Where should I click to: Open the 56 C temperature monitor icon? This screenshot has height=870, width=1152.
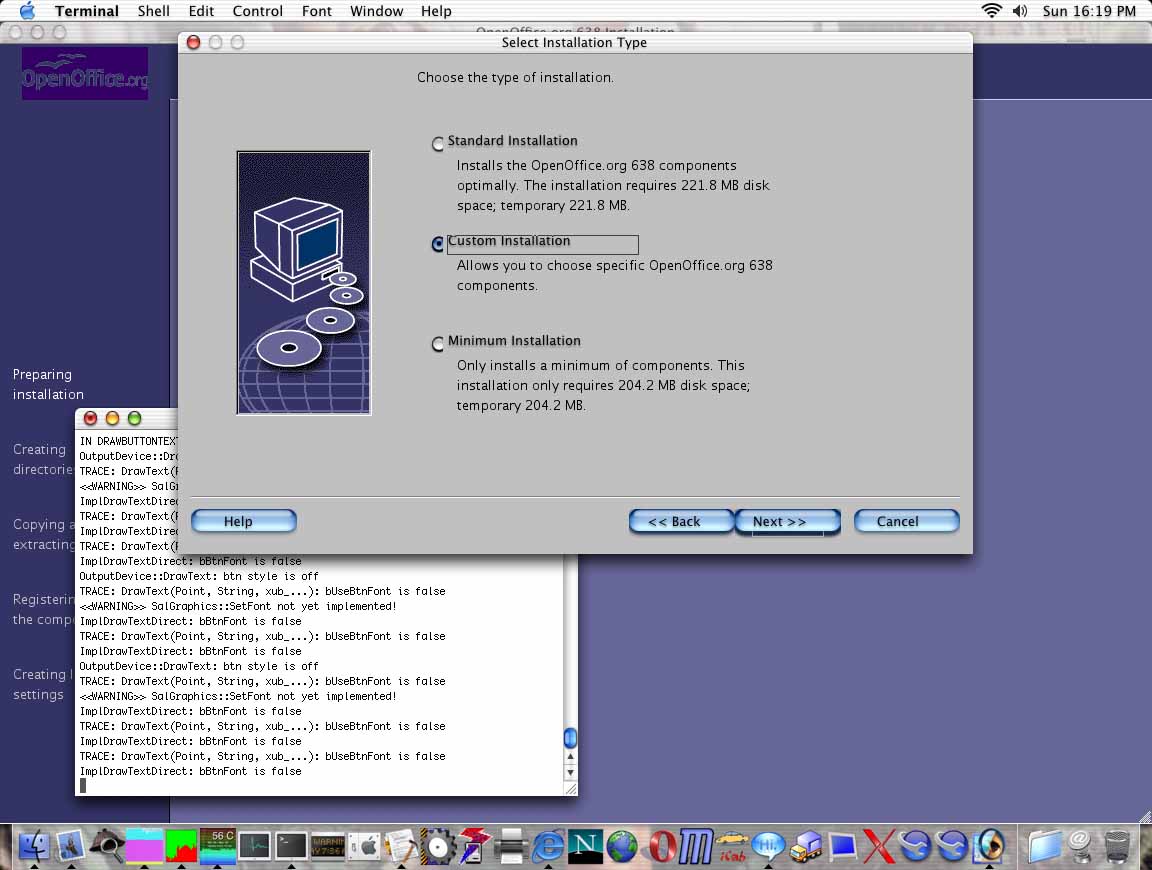coord(217,846)
